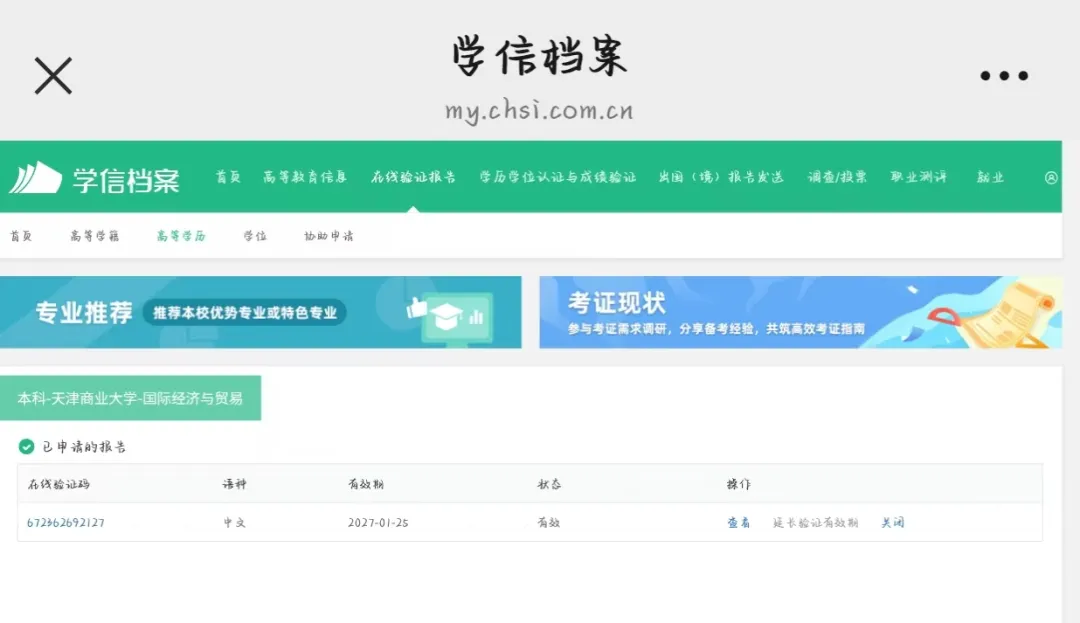The width and height of the screenshot is (1080, 623).
Task: Open 高等教育信息 menu
Action: (304, 177)
